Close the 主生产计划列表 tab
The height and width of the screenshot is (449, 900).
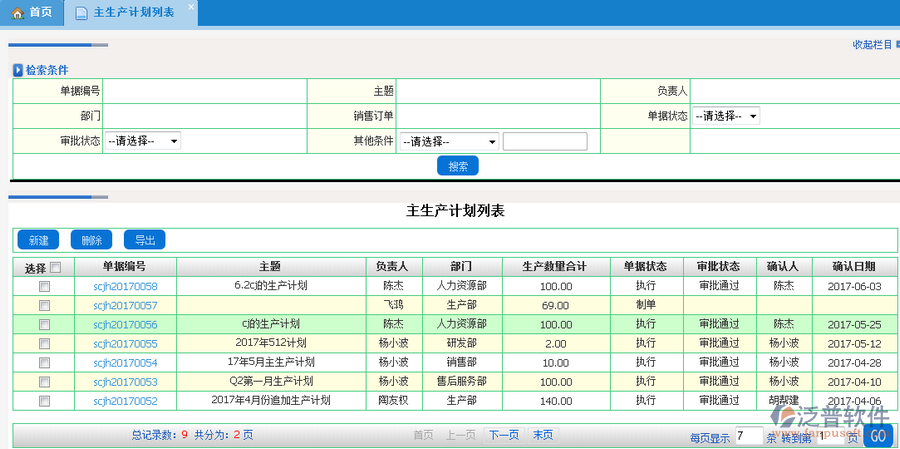pyautogui.click(x=191, y=7)
